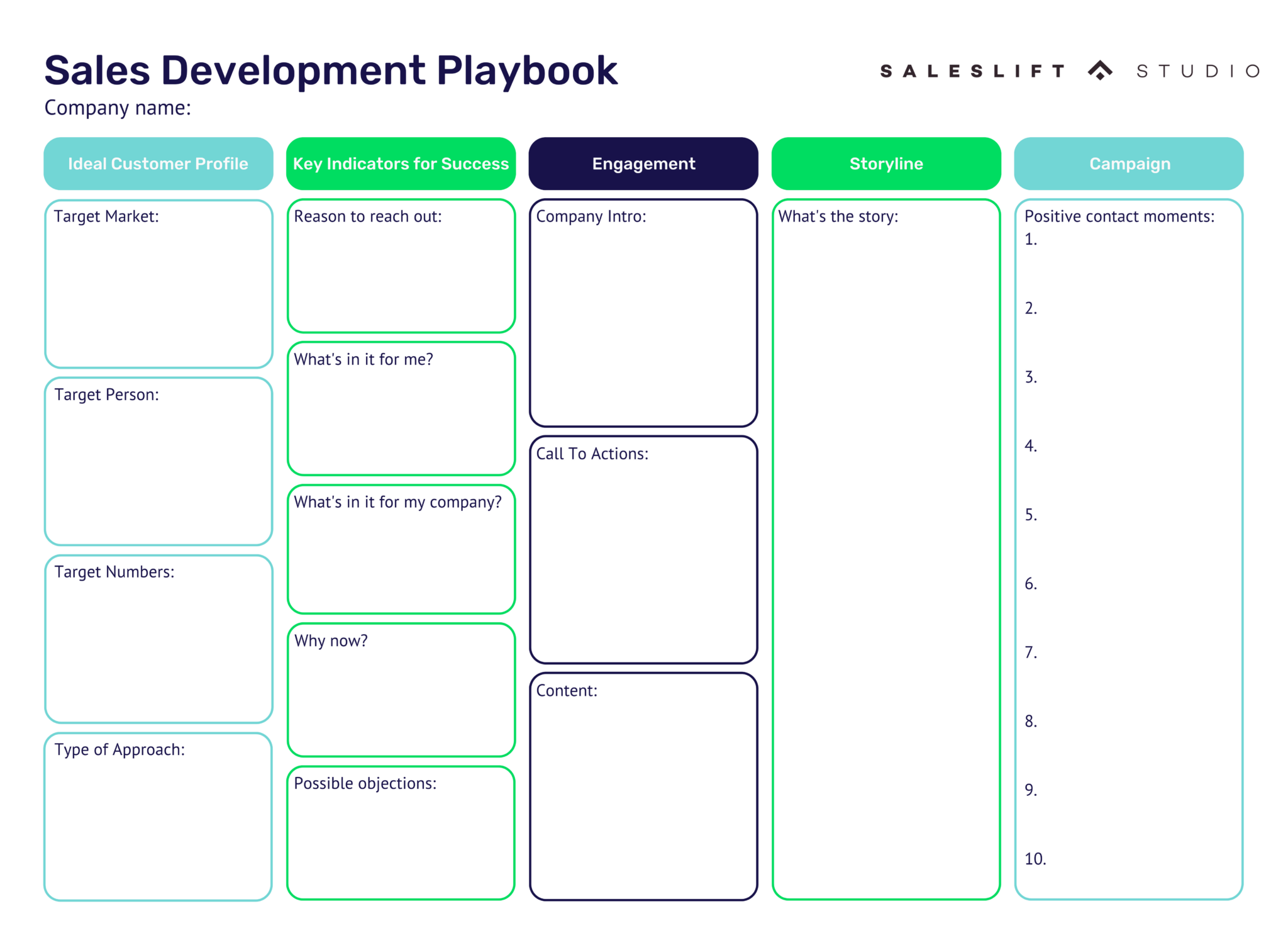Click the Target Market box
1288x950 pixels.
tap(158, 283)
